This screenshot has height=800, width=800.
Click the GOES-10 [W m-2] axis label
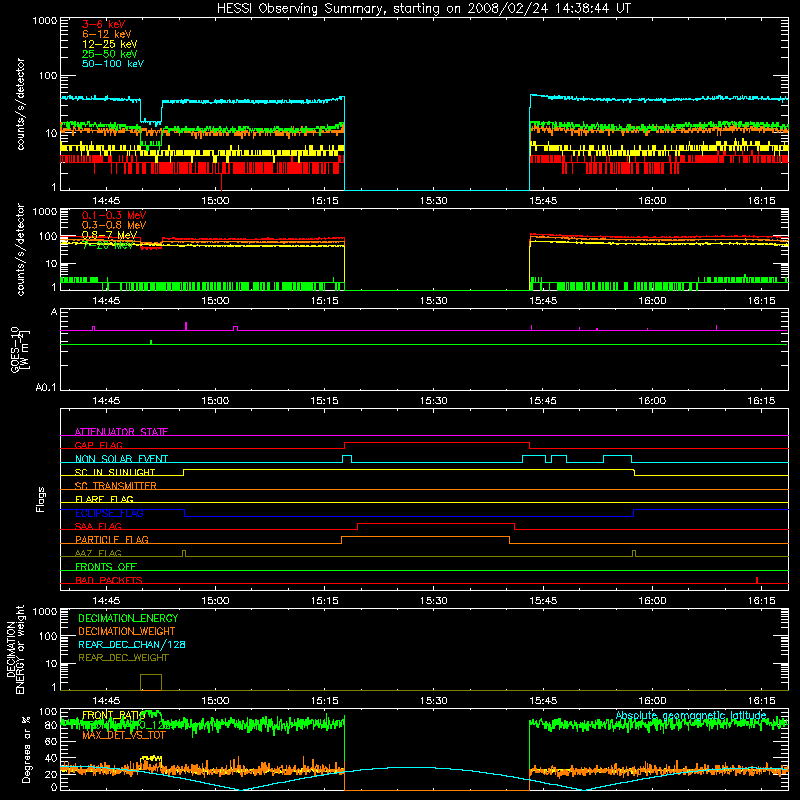[x=20, y=349]
